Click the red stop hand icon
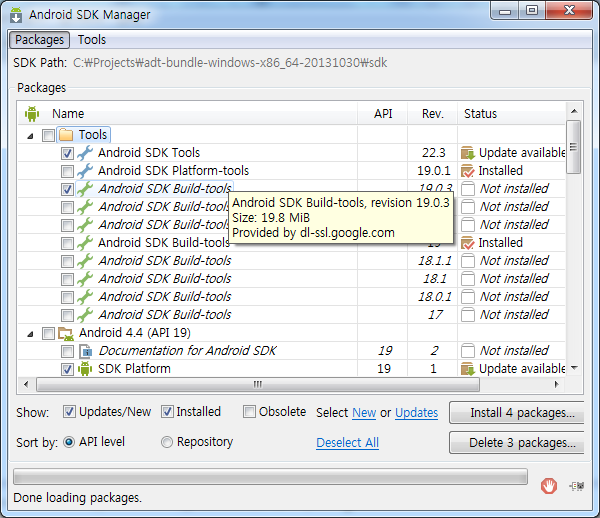 pos(549,486)
